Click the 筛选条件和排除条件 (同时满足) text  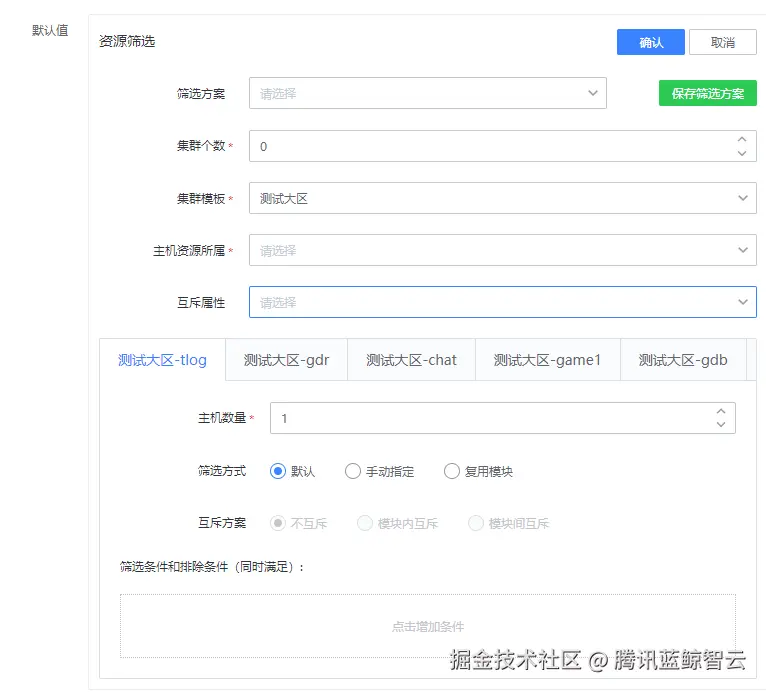coord(212,566)
